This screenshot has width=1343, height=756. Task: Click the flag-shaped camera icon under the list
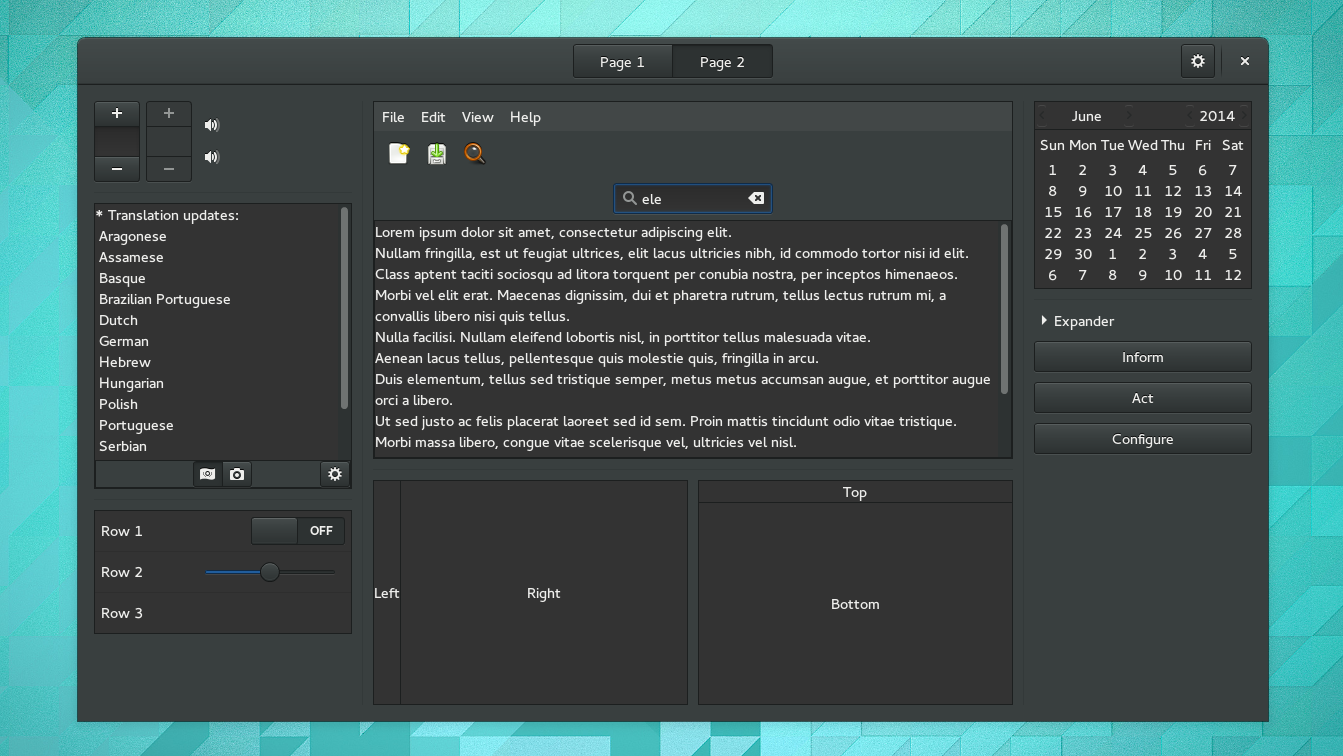tap(207, 474)
